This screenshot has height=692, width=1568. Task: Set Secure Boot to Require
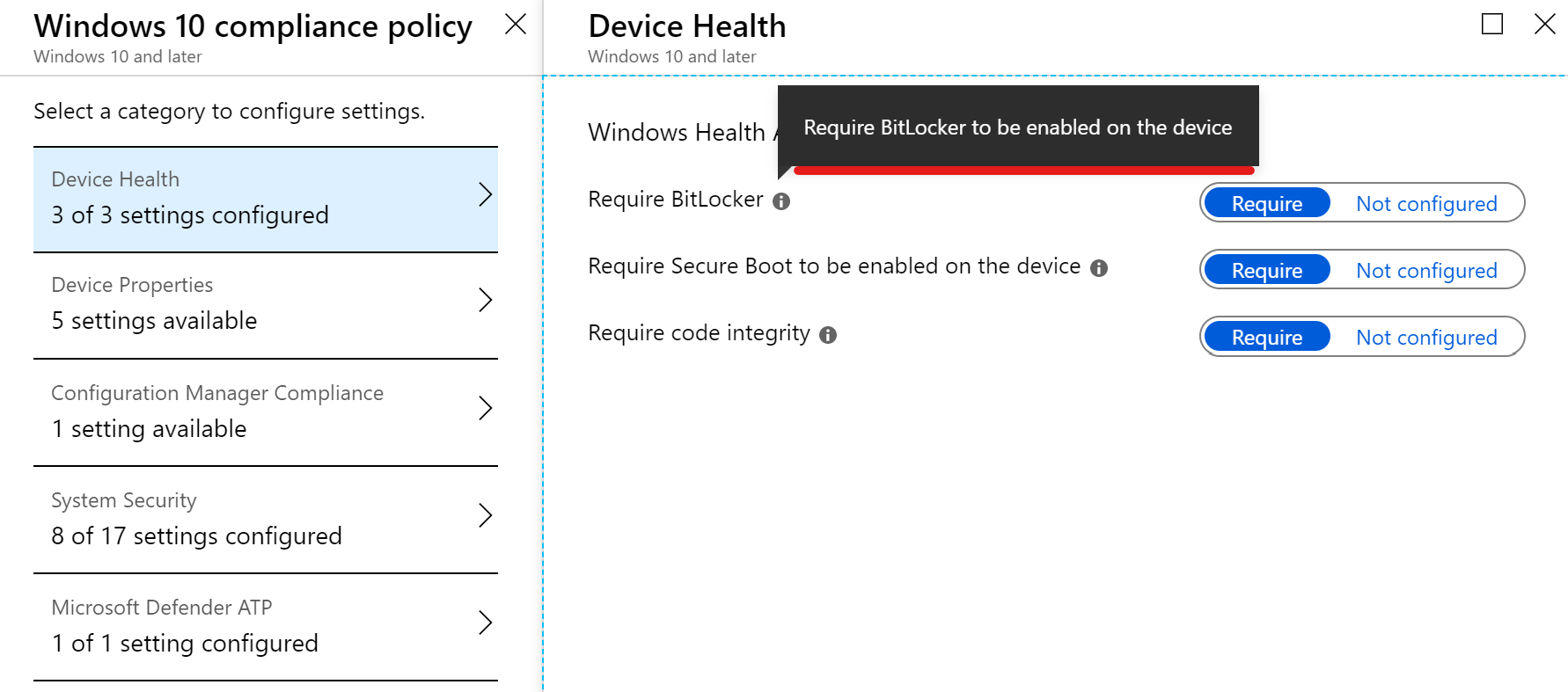(x=1267, y=270)
